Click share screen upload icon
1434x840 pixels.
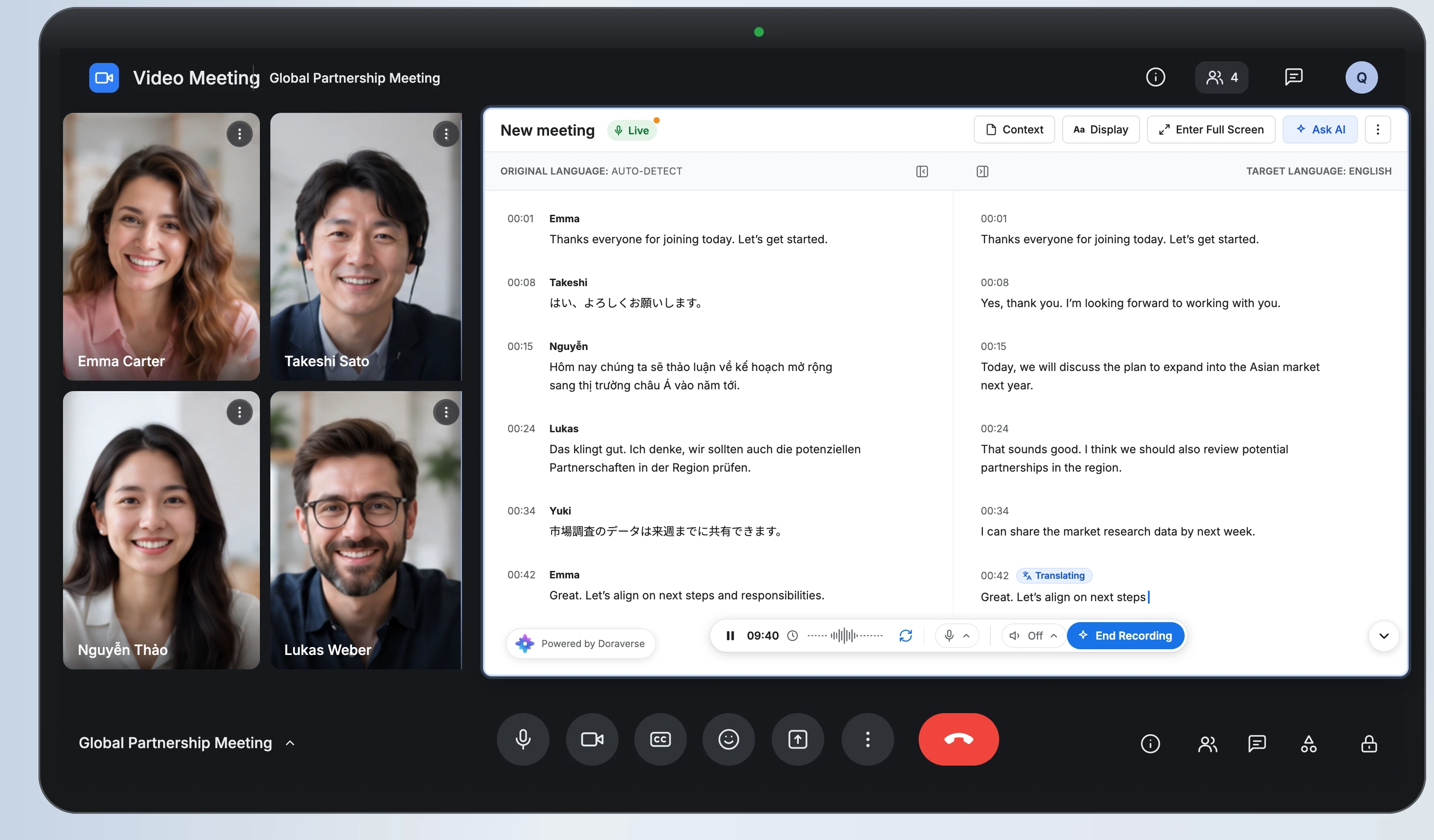(798, 739)
